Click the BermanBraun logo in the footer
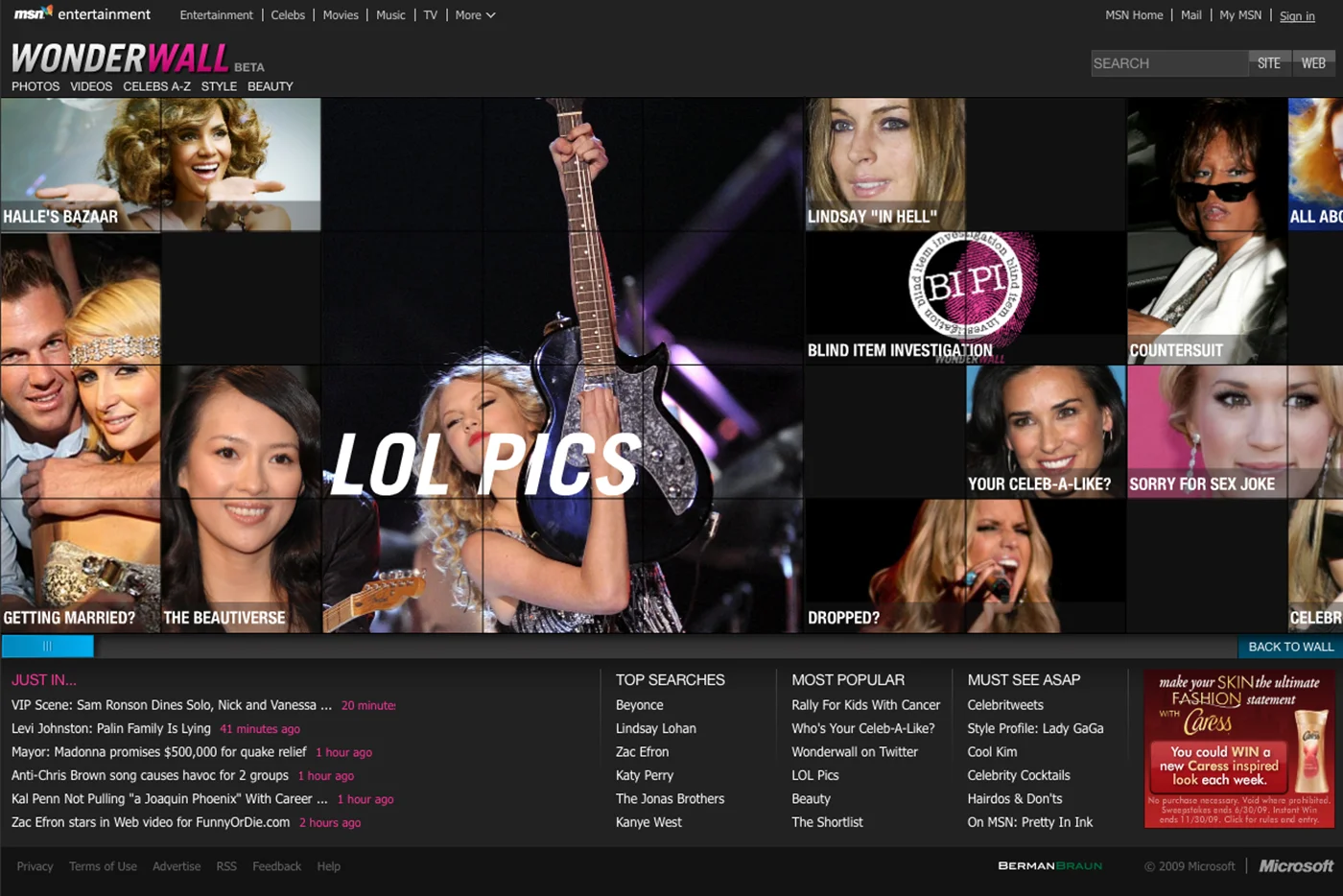Screen dimensions: 1343x896 [1049, 866]
